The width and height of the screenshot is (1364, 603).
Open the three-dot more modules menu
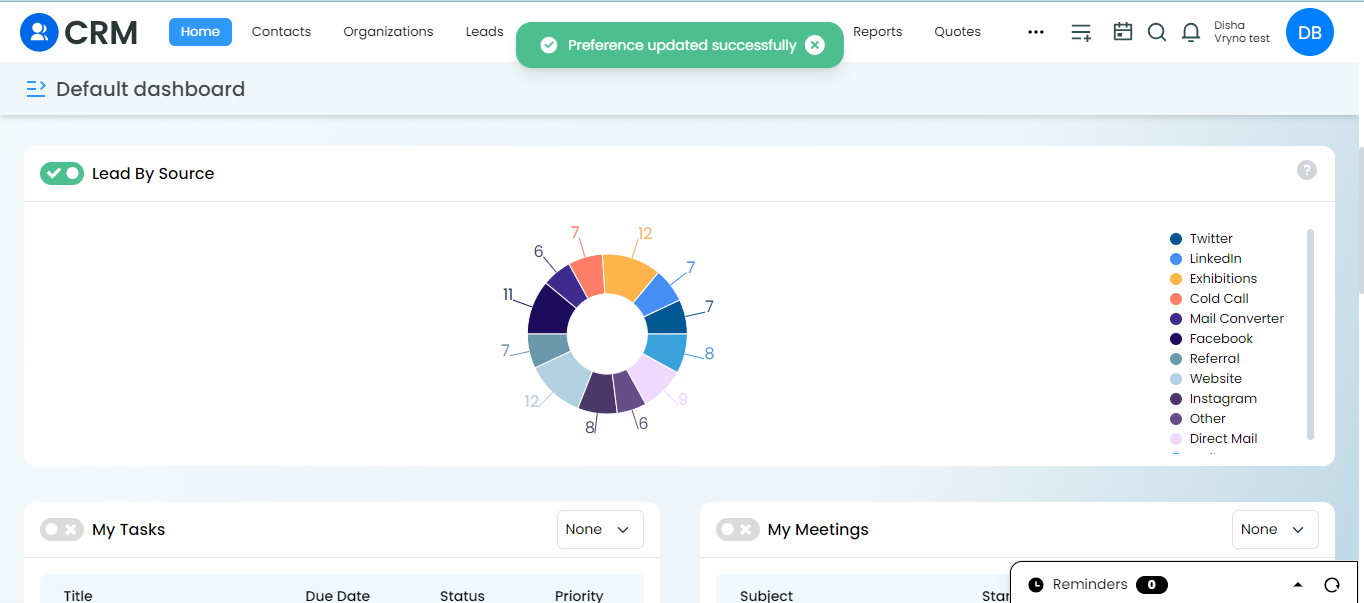1036,32
